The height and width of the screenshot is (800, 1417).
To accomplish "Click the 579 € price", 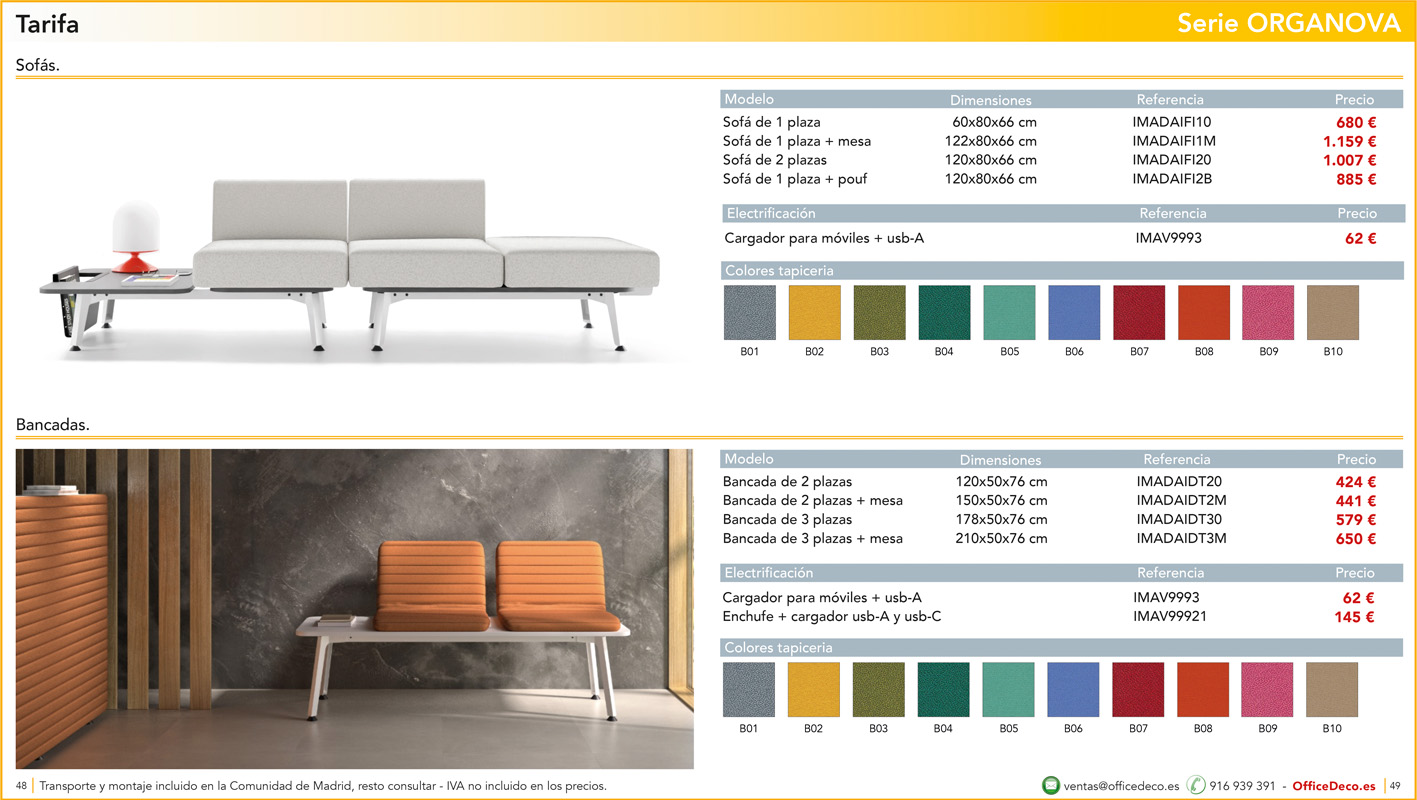I will (1356, 520).
